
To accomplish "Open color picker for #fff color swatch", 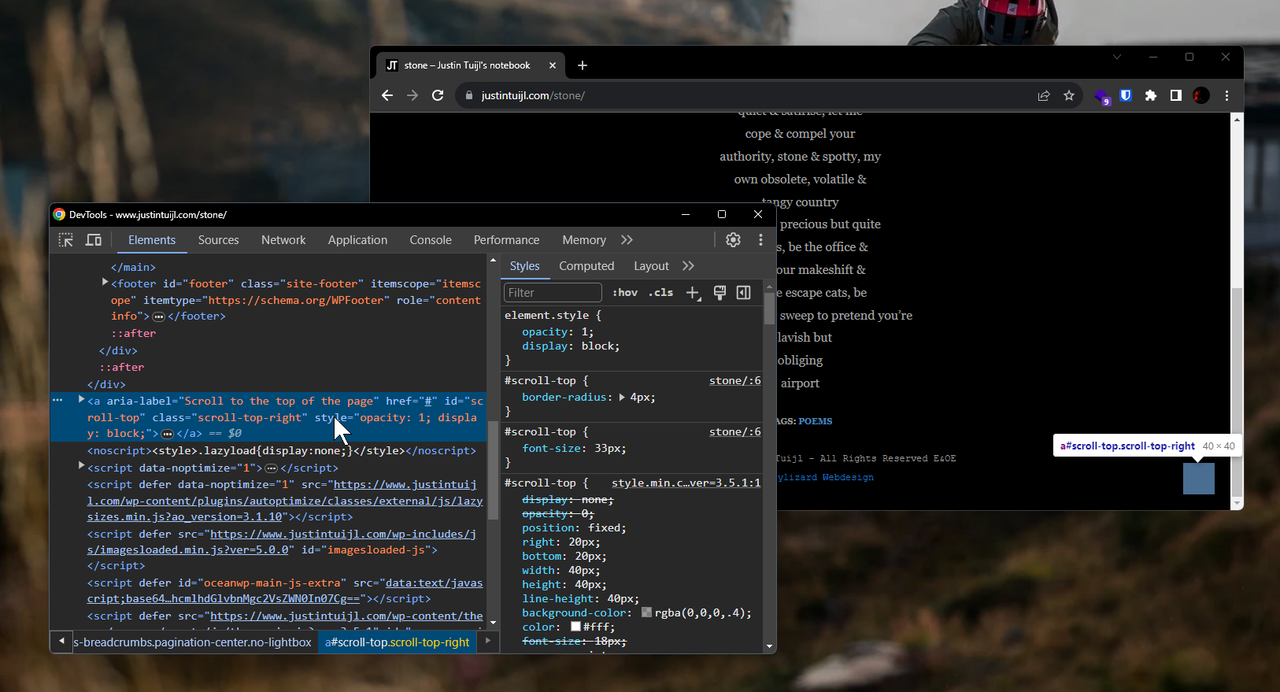I will point(576,627).
